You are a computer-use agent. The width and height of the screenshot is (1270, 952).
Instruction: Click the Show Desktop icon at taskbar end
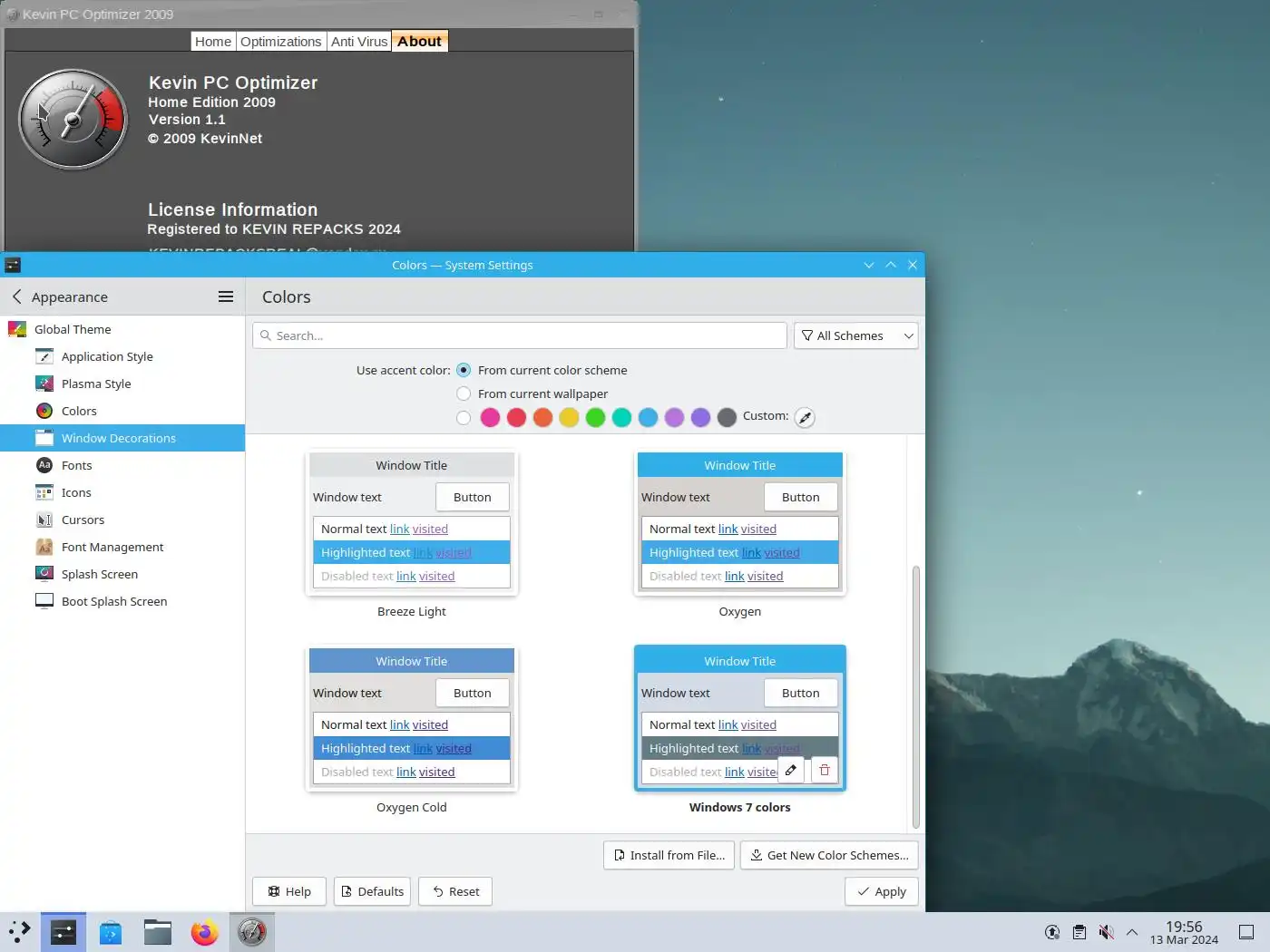tap(1246, 932)
